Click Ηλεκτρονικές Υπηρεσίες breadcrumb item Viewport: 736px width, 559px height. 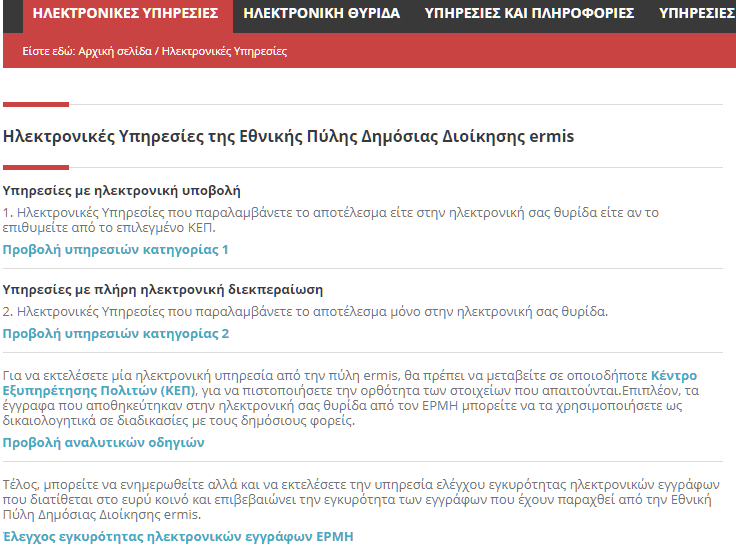(x=224, y=51)
